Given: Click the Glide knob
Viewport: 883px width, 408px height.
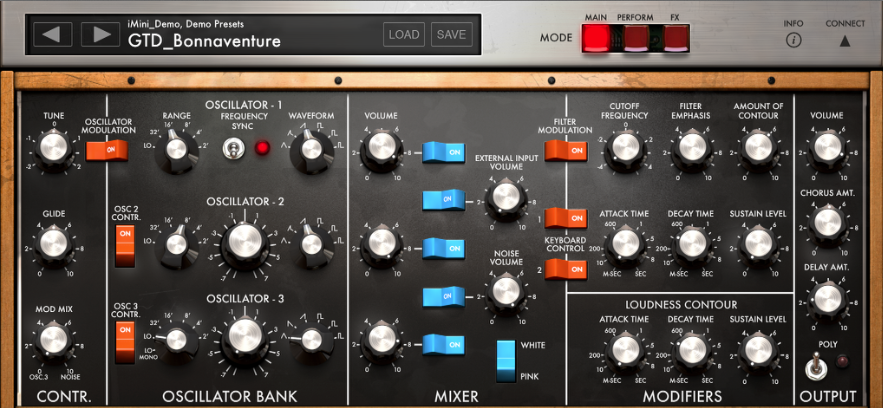Looking at the screenshot, I should [x=54, y=244].
